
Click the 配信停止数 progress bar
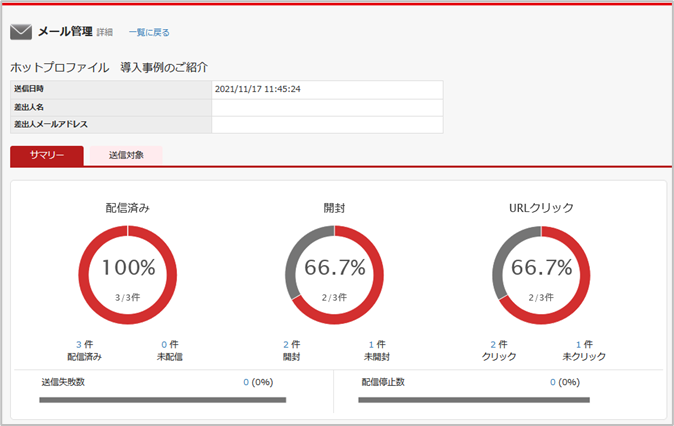(474, 400)
